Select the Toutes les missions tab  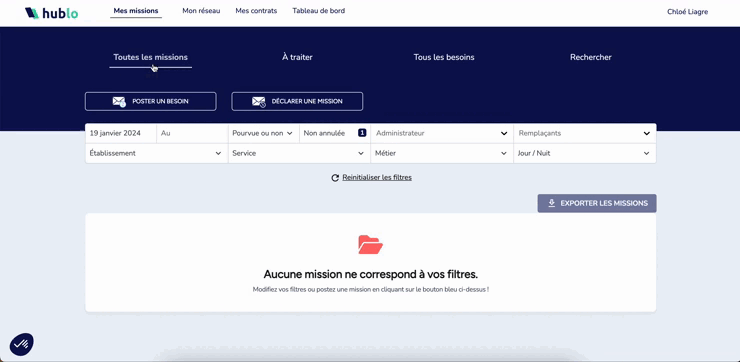[151, 57]
